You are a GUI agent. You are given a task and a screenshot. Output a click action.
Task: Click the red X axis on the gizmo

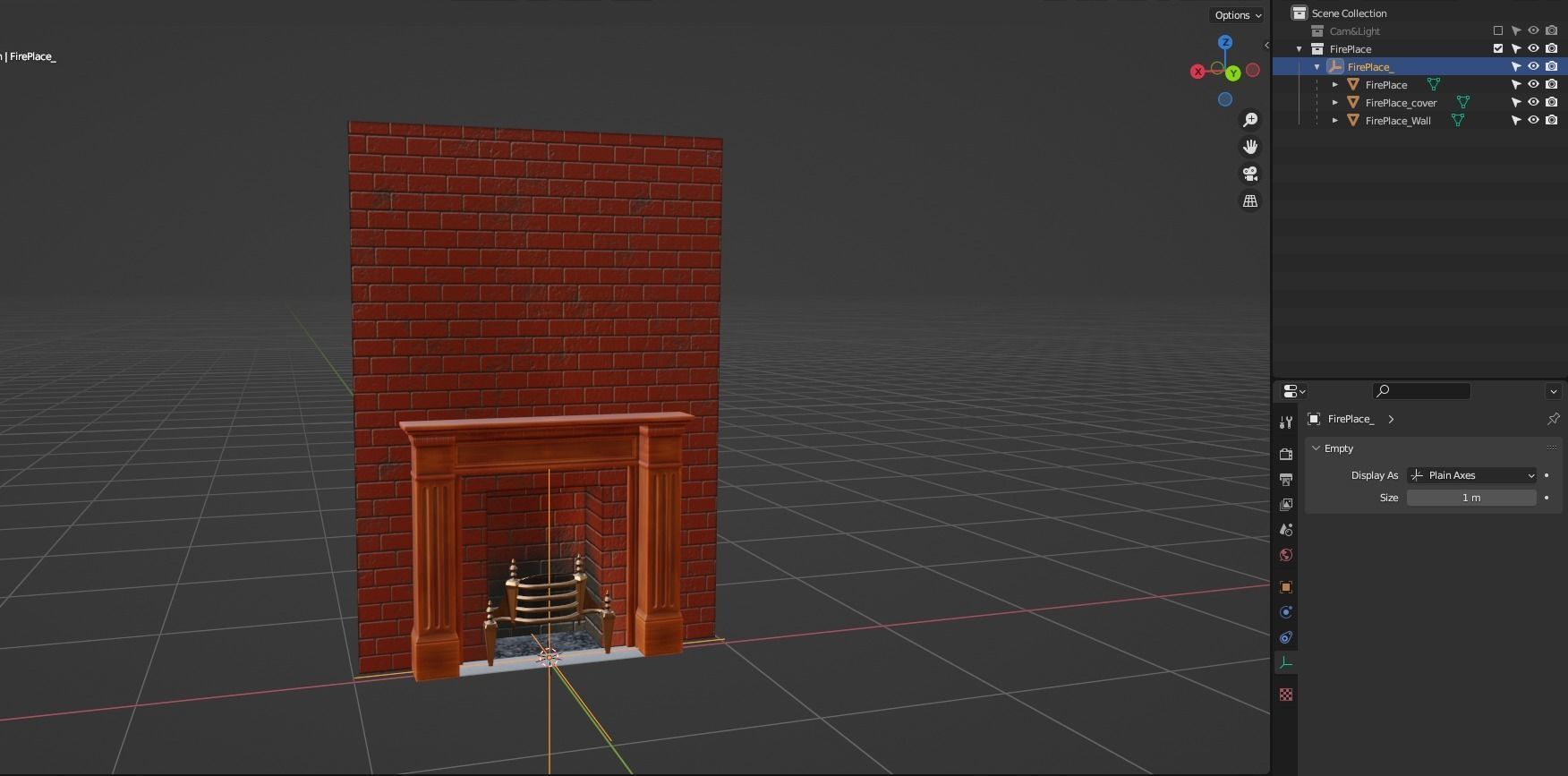tap(1197, 72)
